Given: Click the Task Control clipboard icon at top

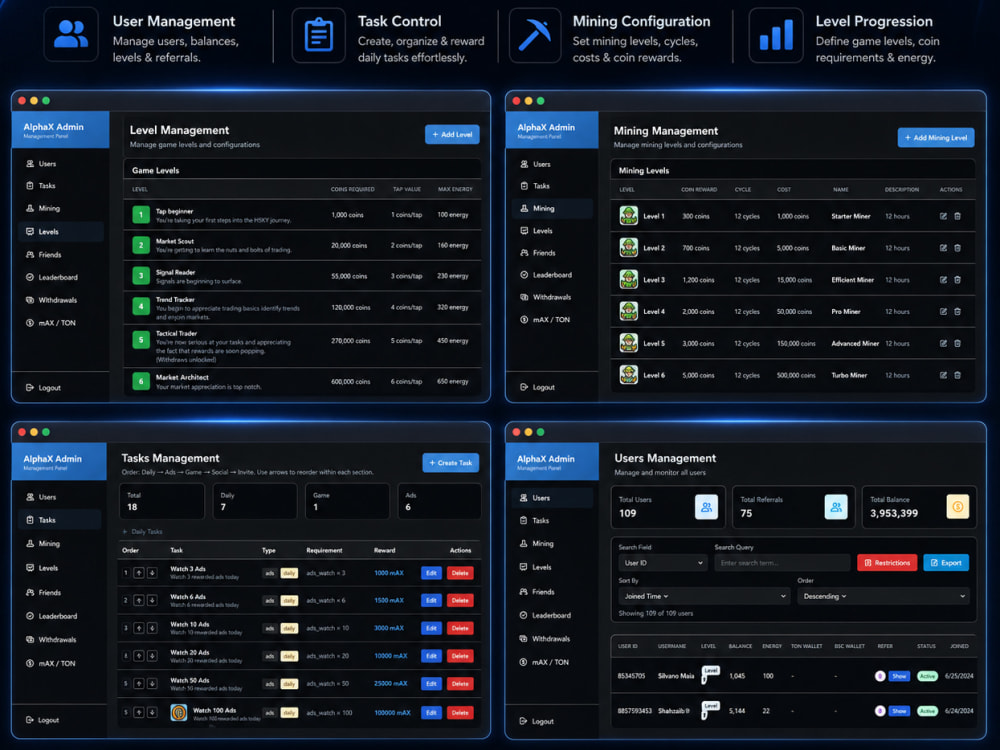Looking at the screenshot, I should [318, 35].
